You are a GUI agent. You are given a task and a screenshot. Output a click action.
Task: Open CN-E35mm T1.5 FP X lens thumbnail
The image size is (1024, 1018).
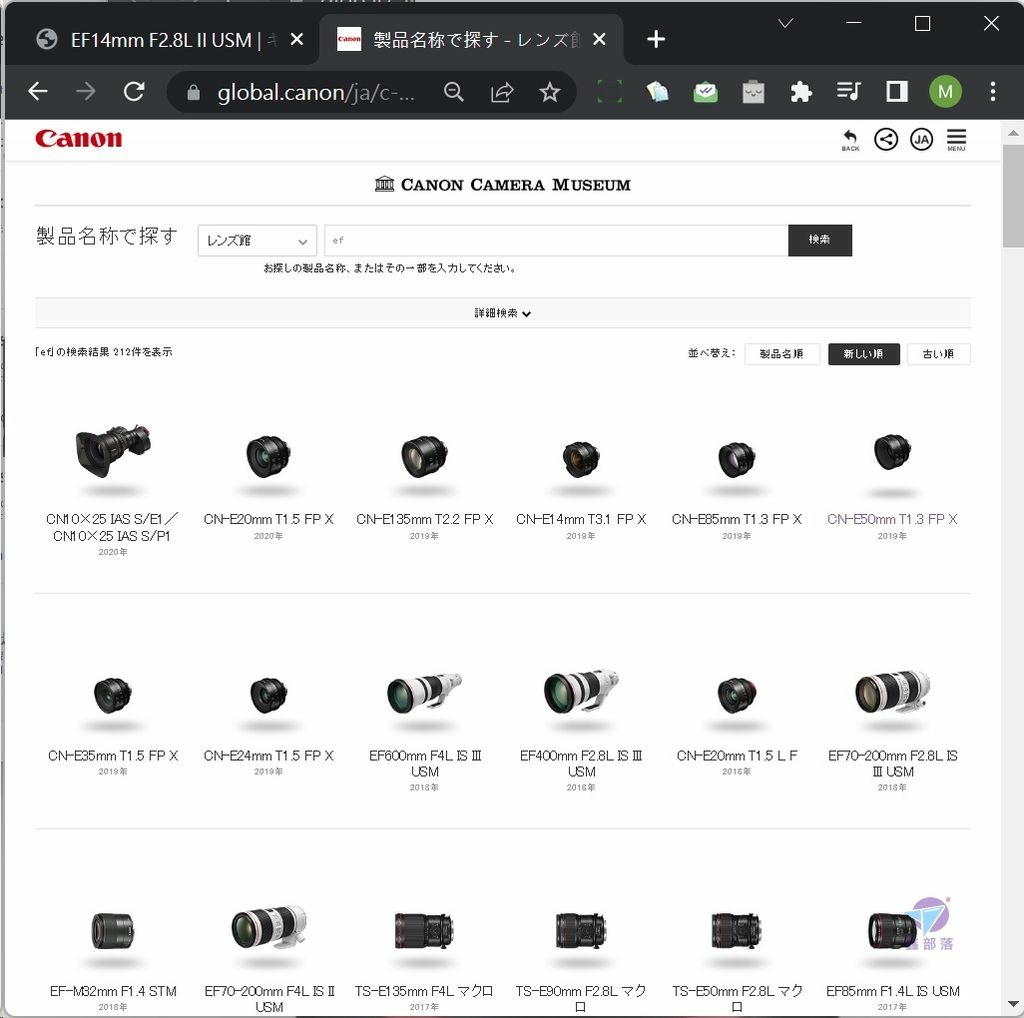tap(113, 695)
